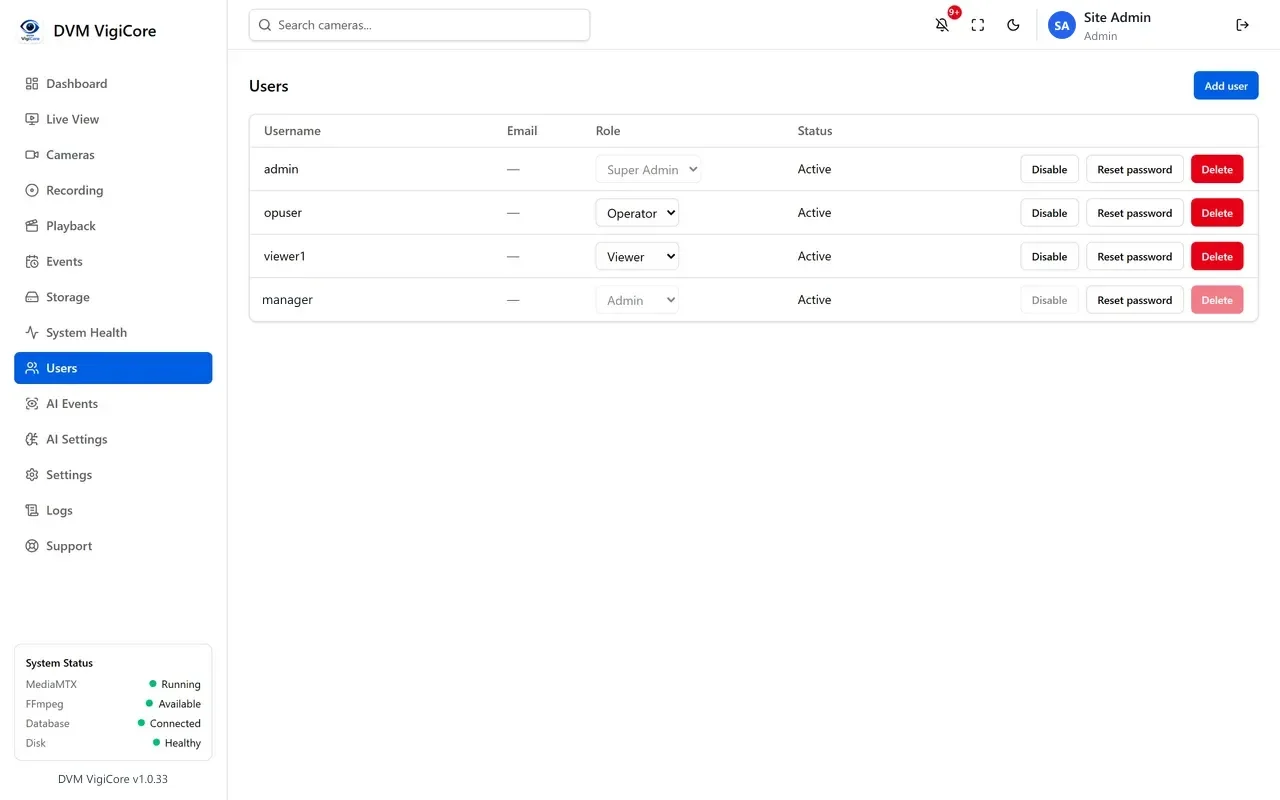Open the Dashboard menu item
The height and width of the screenshot is (800, 1280).
coord(113,84)
